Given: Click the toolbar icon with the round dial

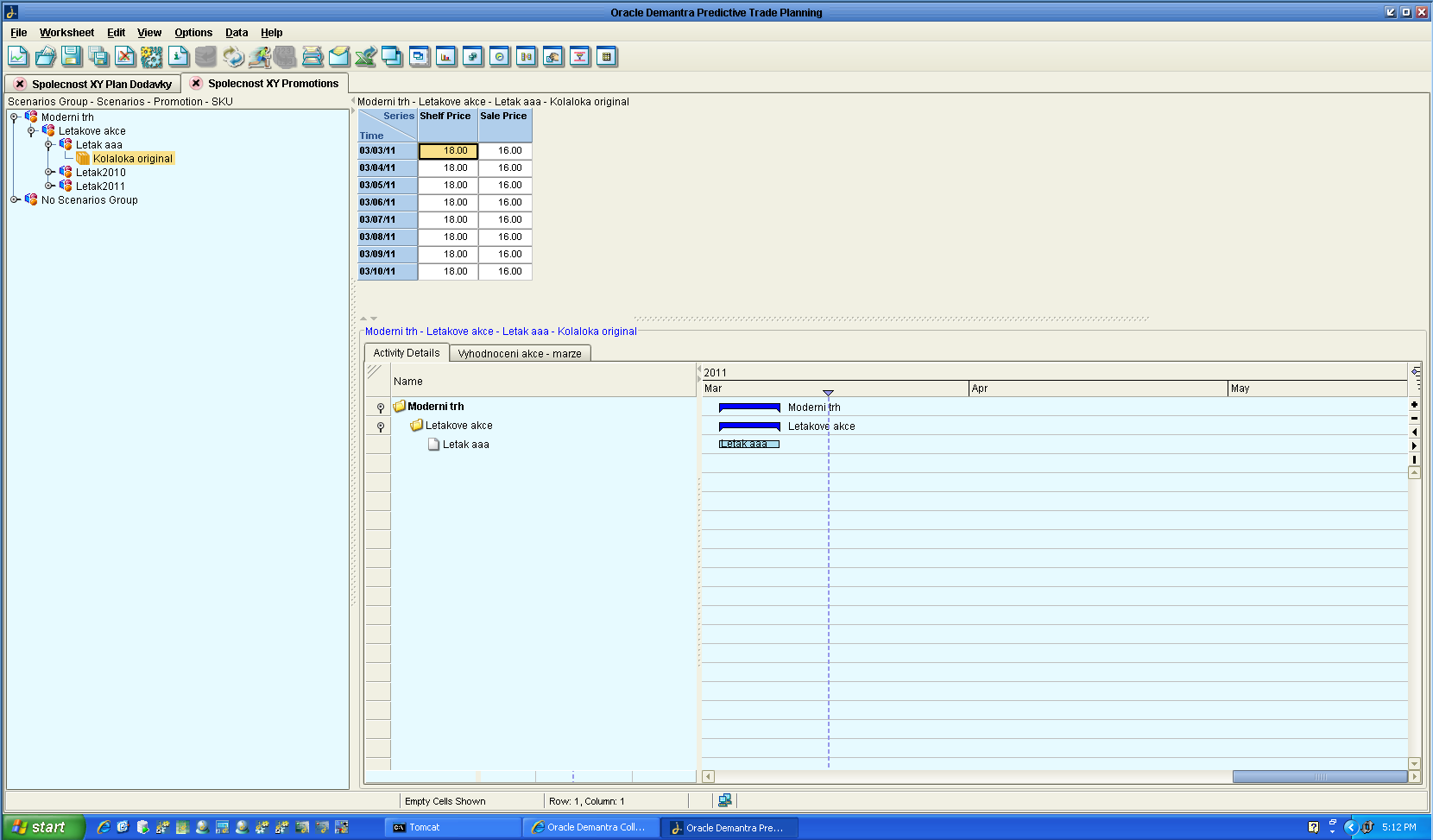Looking at the screenshot, I should (500, 57).
